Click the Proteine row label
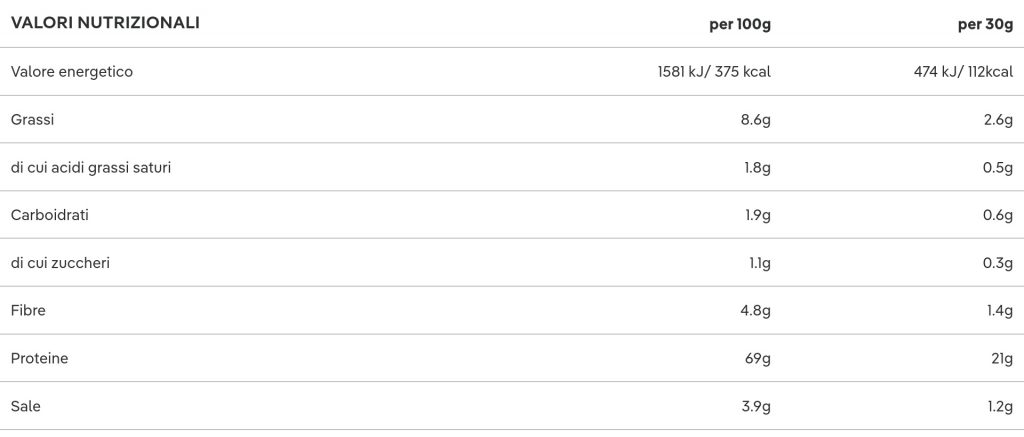1024x437 pixels. [x=39, y=359]
